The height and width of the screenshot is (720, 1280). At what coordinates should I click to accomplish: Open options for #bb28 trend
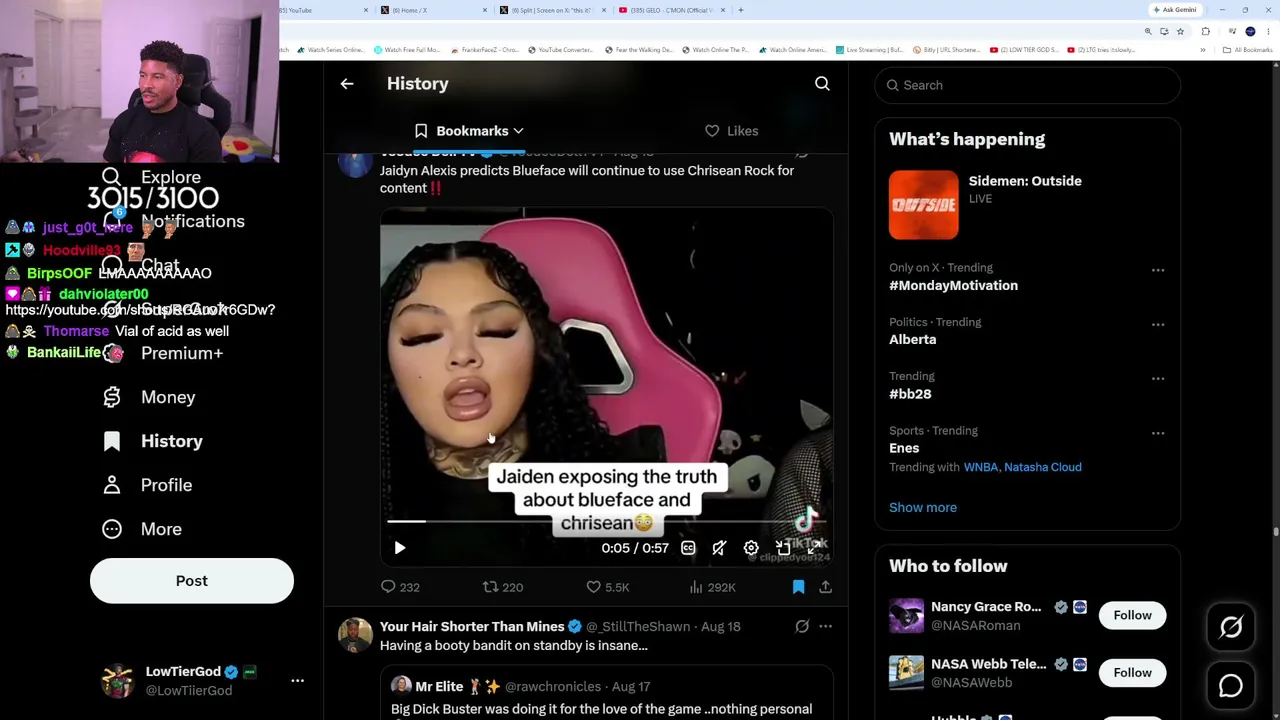(x=1158, y=378)
